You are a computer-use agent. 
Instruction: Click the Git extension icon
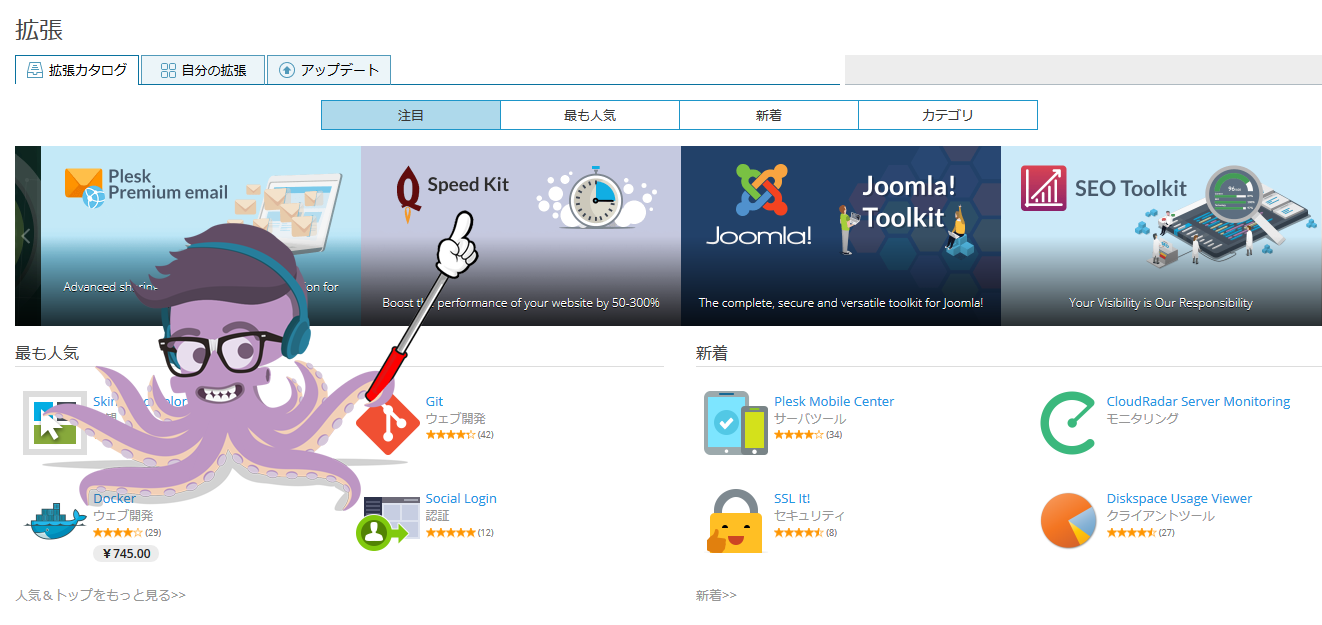388,424
